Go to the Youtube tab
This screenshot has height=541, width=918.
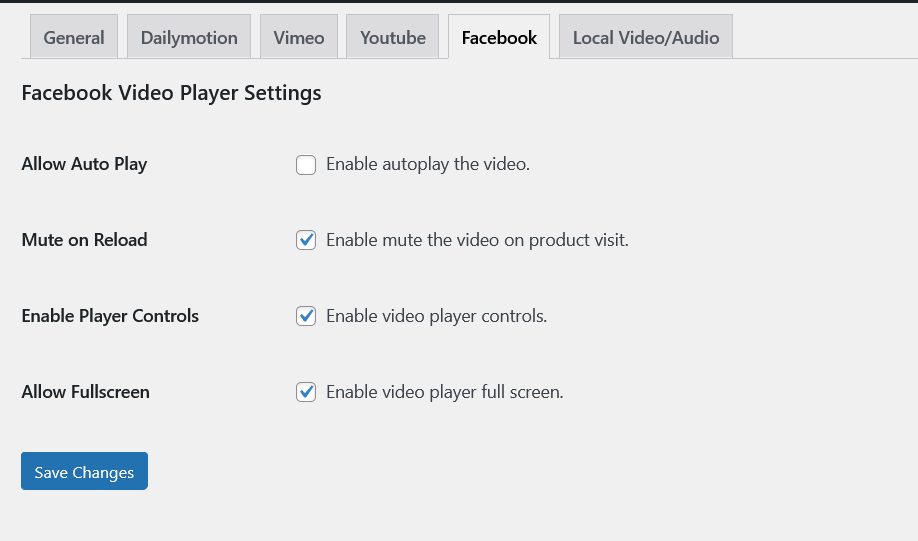pos(392,38)
